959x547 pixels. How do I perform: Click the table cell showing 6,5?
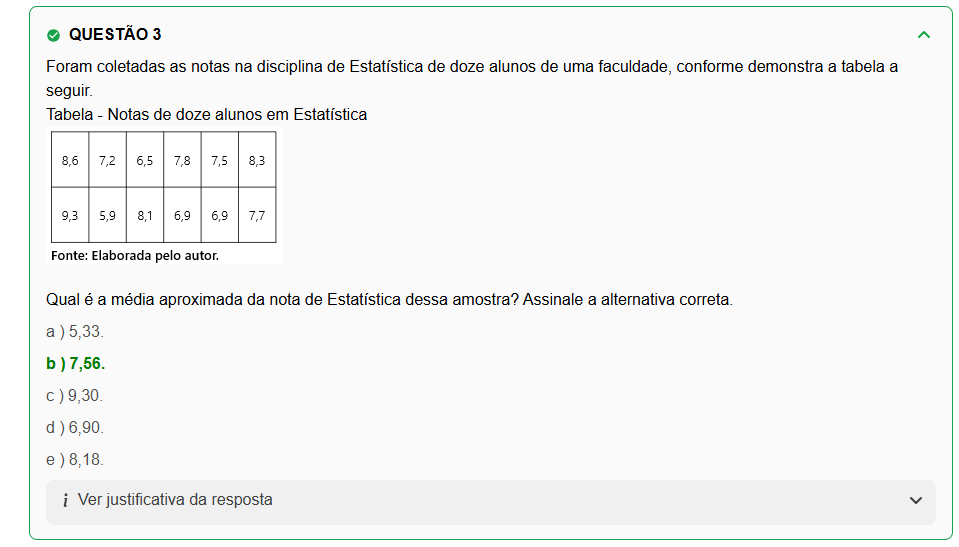[x=145, y=160]
